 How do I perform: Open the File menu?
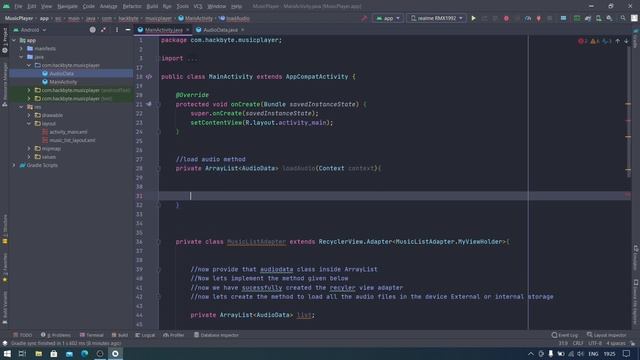(x=18, y=6)
